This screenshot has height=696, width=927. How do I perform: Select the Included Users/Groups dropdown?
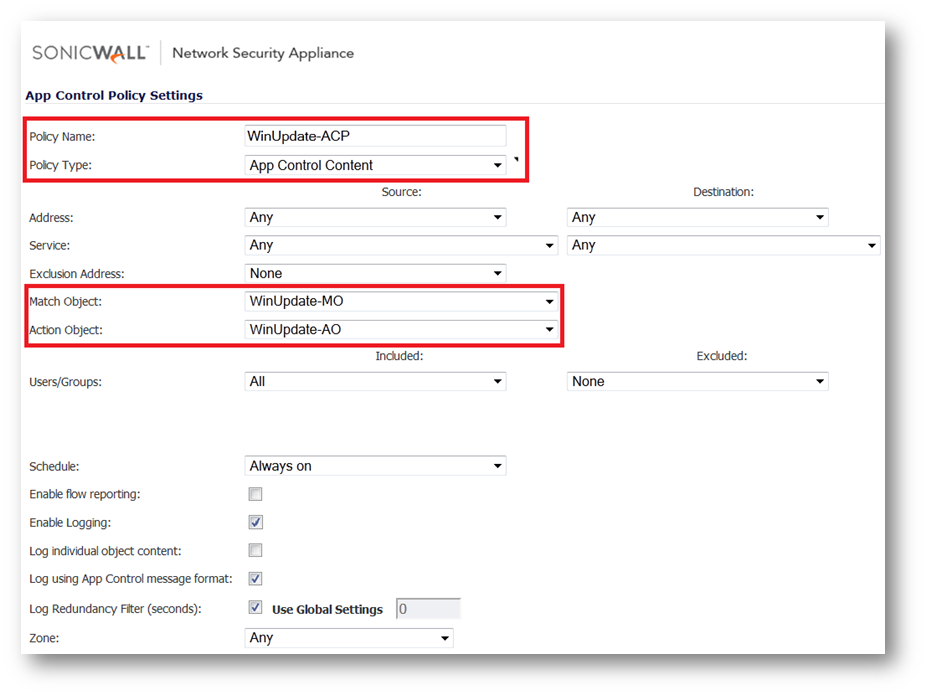click(375, 381)
